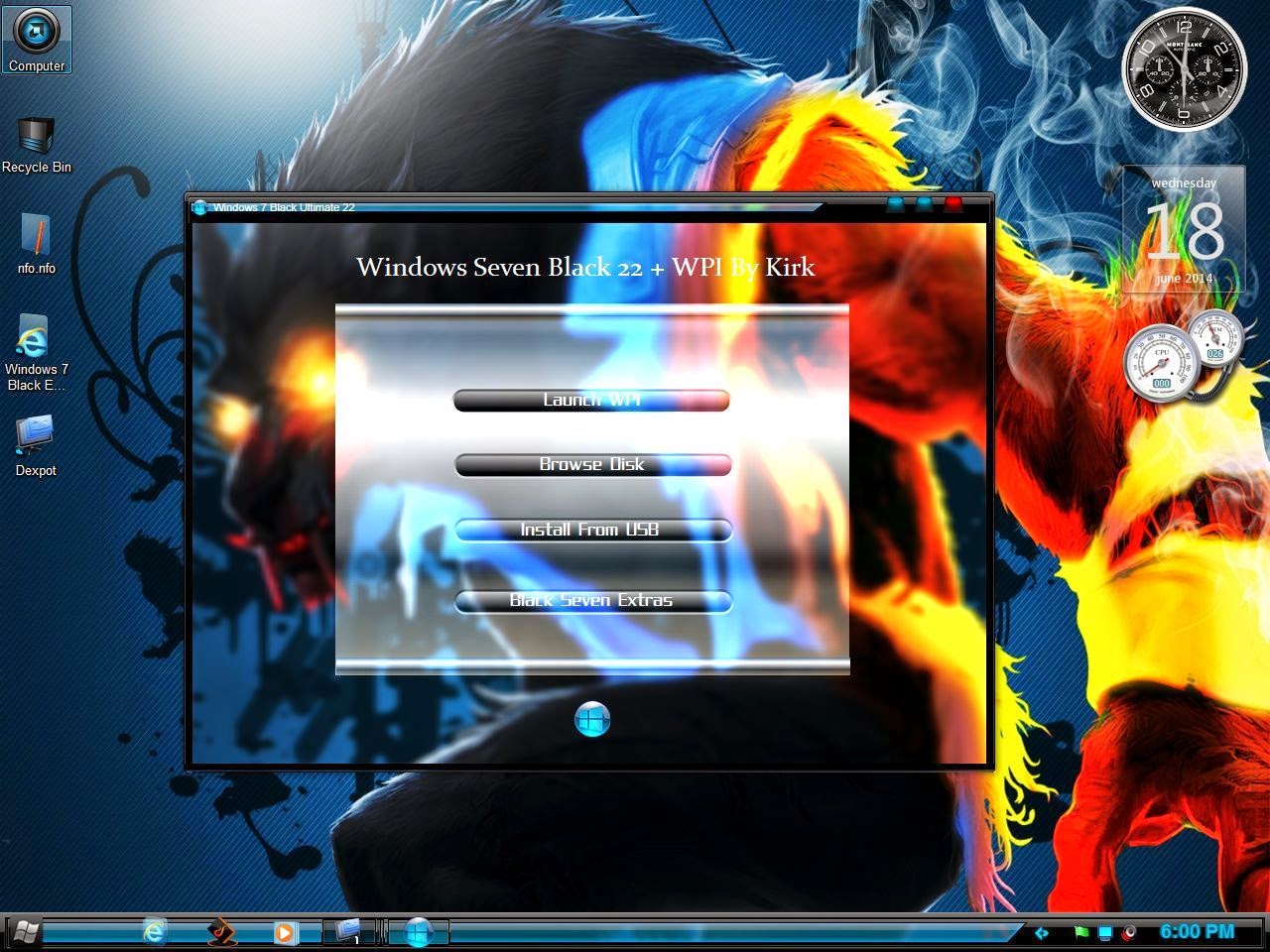The height and width of the screenshot is (952, 1270).
Task: Click the small RAM gauge gadget
Action: (x=1214, y=337)
